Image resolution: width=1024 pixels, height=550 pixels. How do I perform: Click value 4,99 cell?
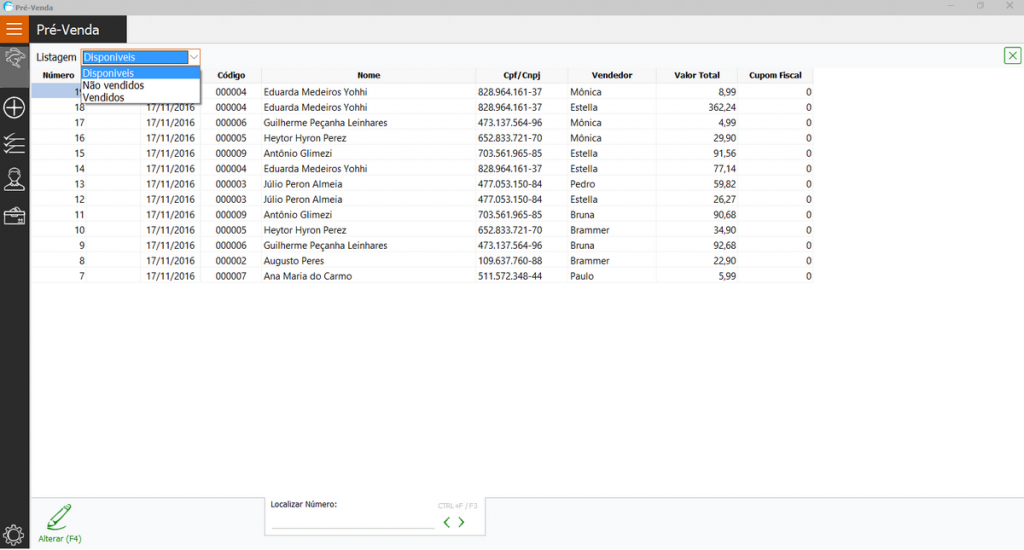(x=727, y=123)
